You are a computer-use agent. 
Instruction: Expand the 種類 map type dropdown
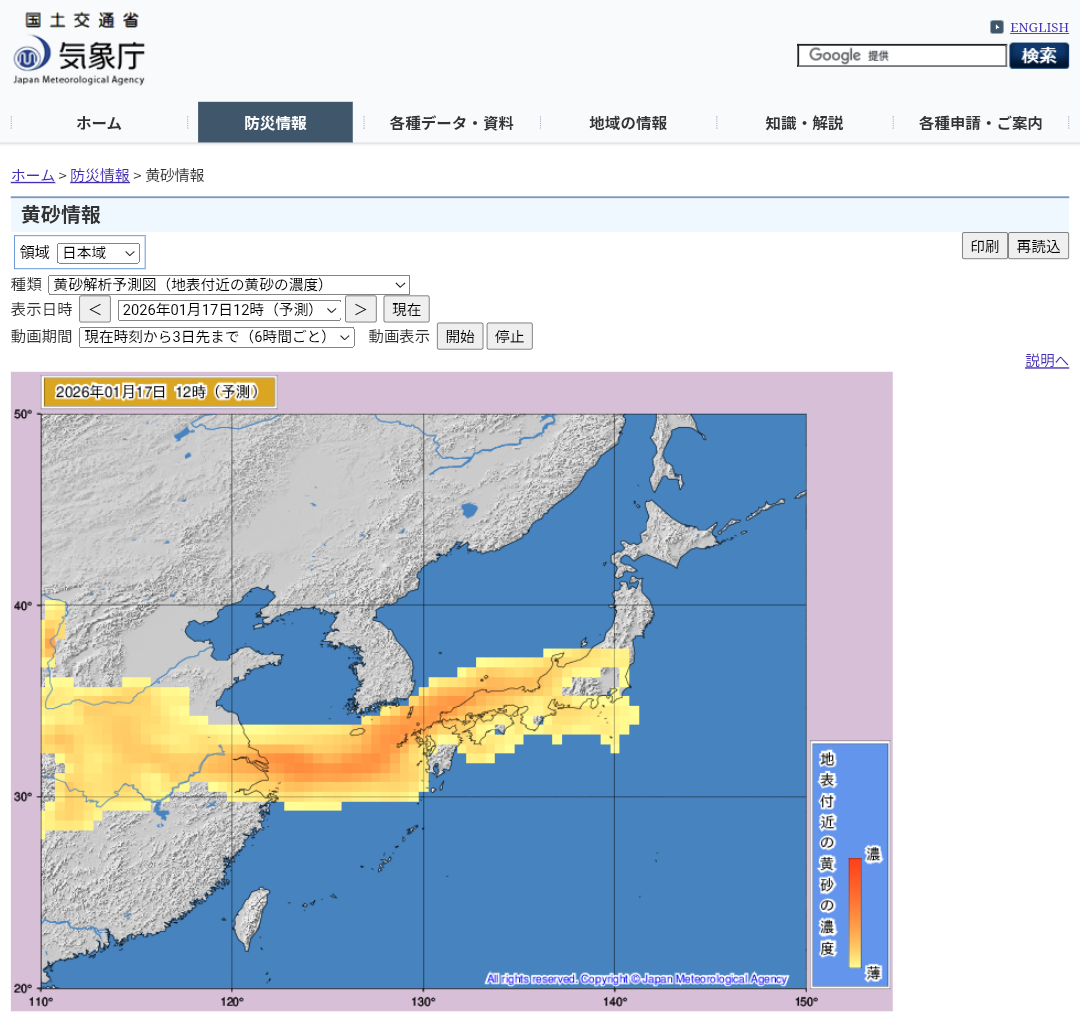coord(229,285)
